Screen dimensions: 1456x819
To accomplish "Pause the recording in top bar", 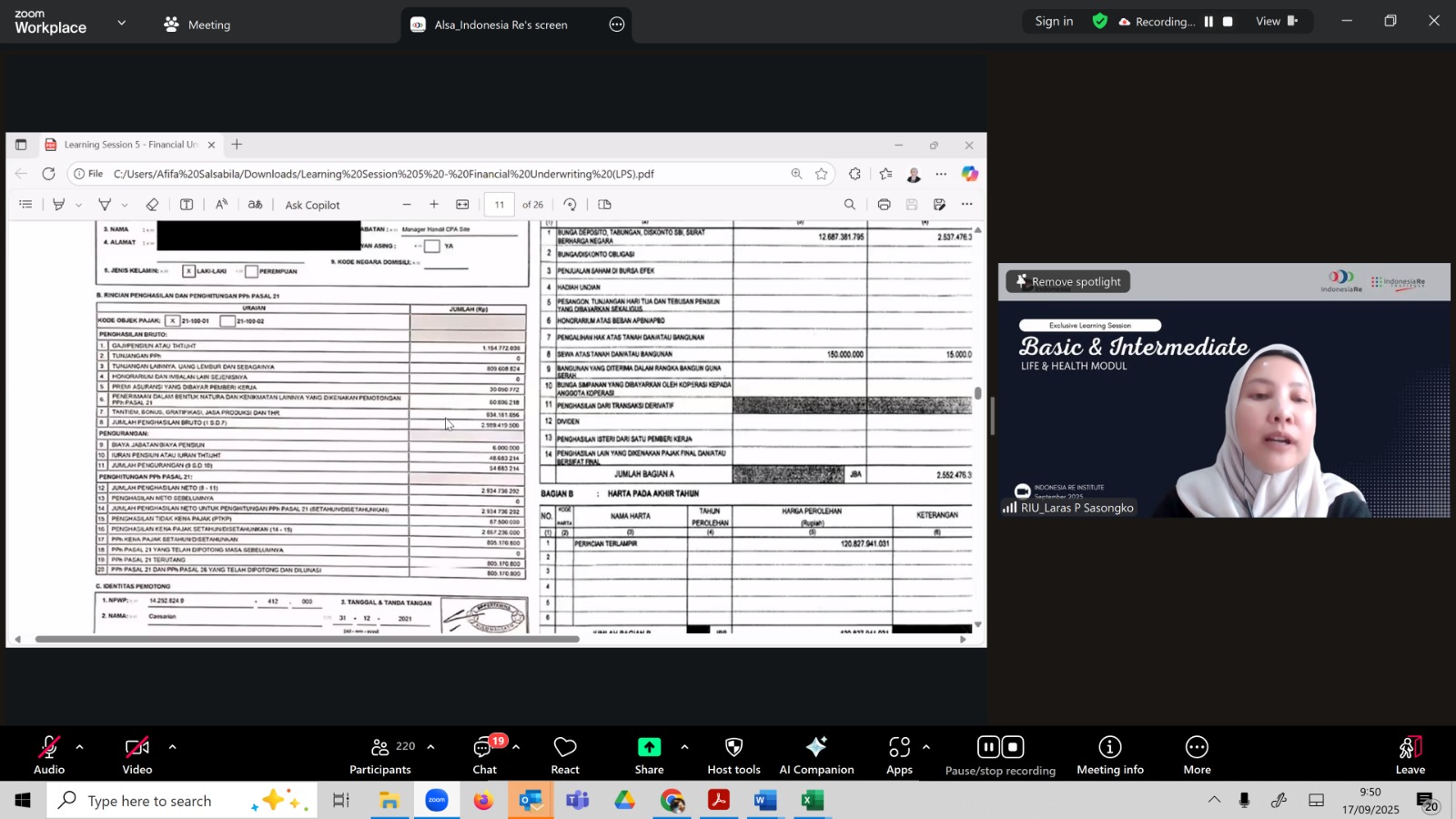I will (1208, 22).
